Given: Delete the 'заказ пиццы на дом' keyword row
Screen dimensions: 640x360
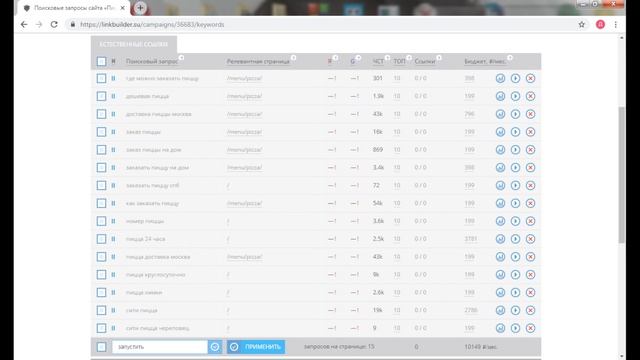Looking at the screenshot, I should [531, 150].
